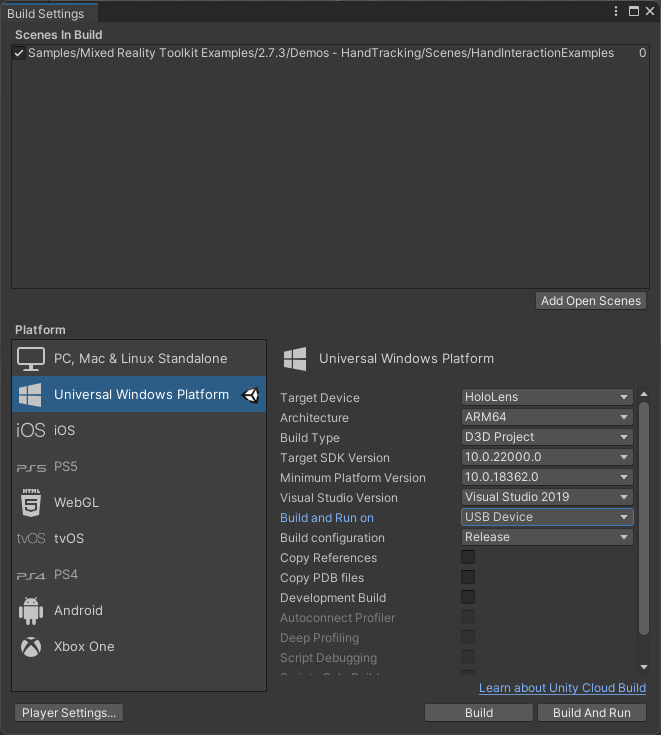Click the Architecture label
Screen dimensions: 661x735
[x=314, y=418]
